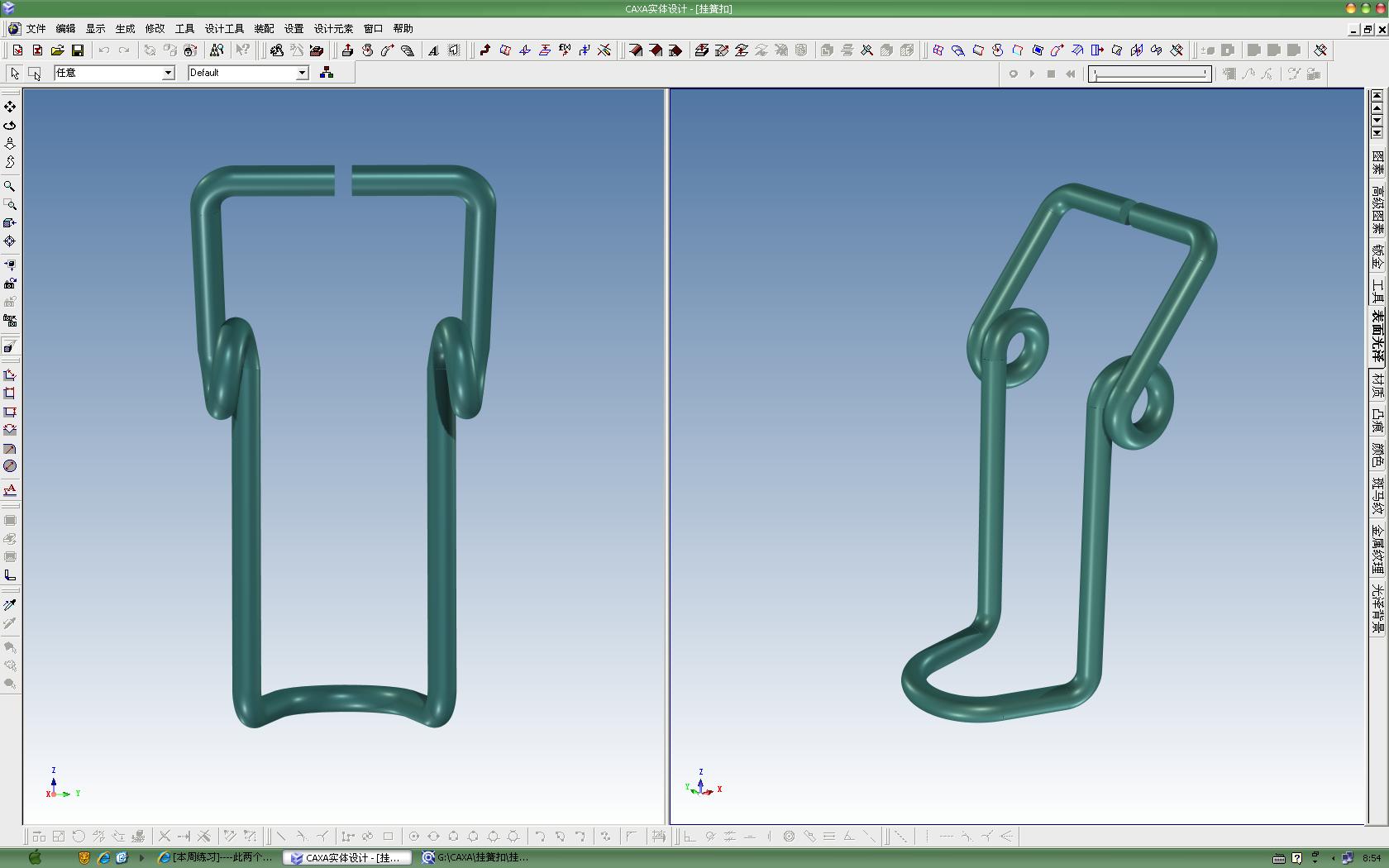Open the 装配 menu
The width and height of the screenshot is (1389, 868).
[x=264, y=28]
